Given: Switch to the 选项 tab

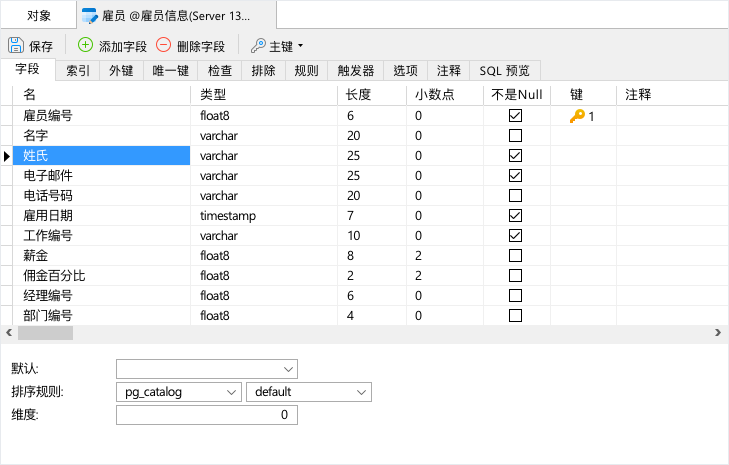Looking at the screenshot, I should tap(405, 71).
